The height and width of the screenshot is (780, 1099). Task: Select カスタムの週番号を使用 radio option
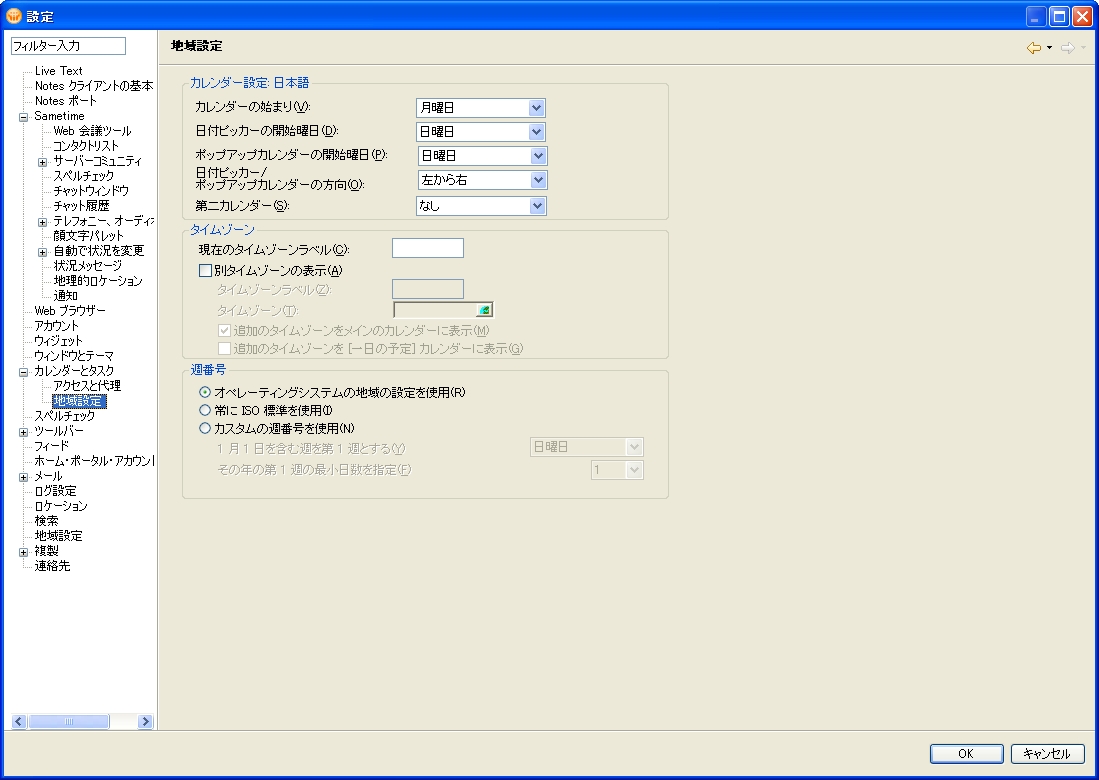coord(205,429)
